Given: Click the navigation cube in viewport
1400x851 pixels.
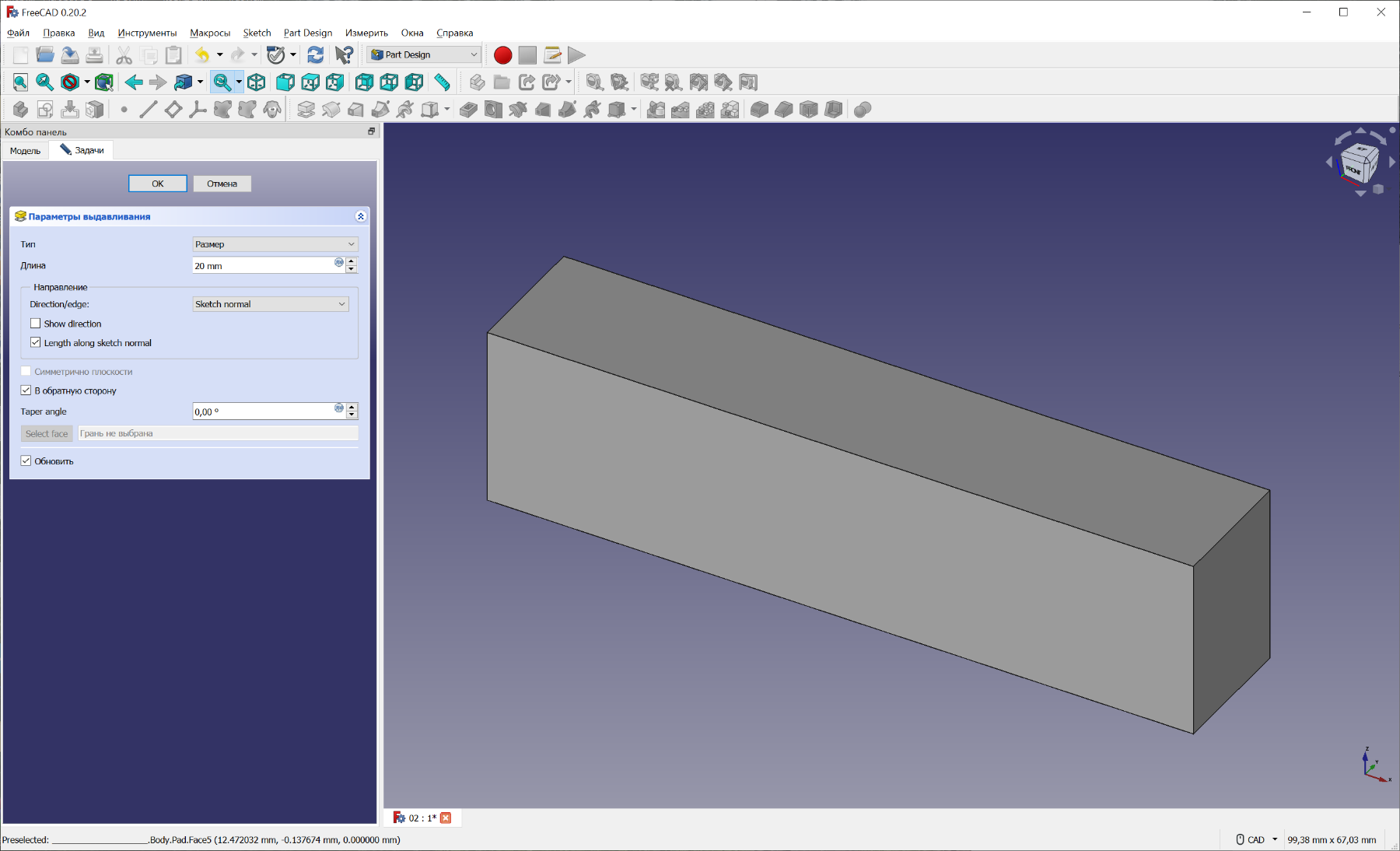Looking at the screenshot, I should pyautogui.click(x=1358, y=163).
